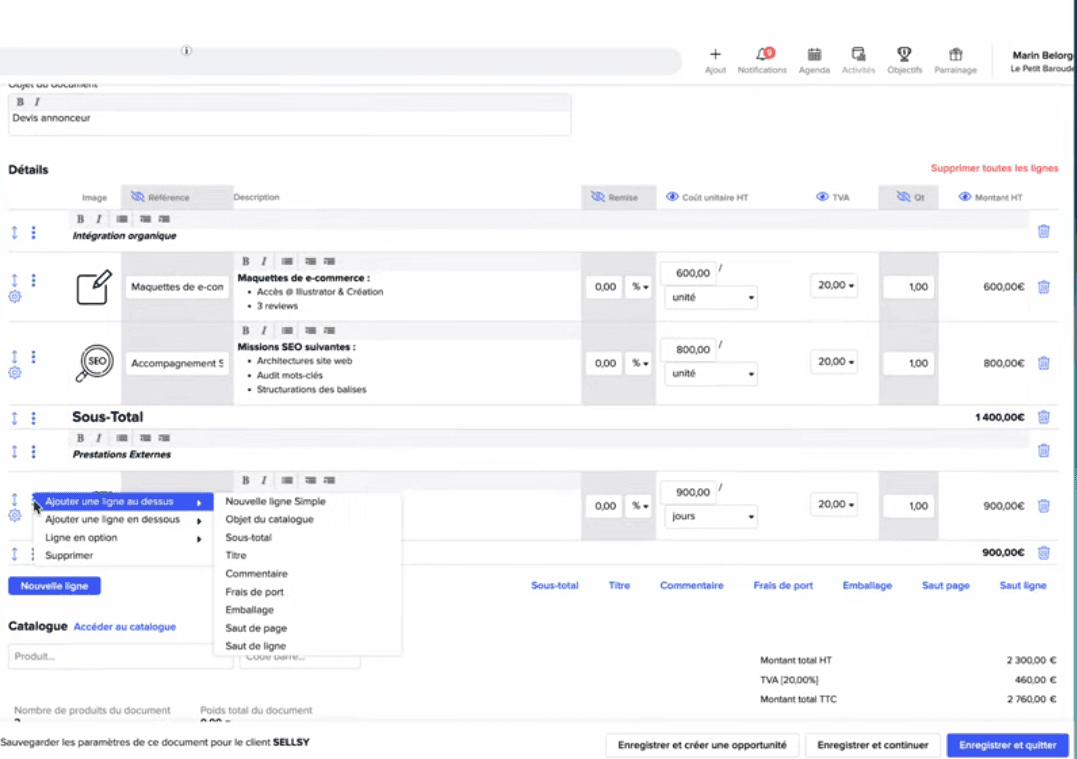Viewport: 1077px width, 759px height.
Task: Open % discount type dropdown on SEO line
Action: 639,363
